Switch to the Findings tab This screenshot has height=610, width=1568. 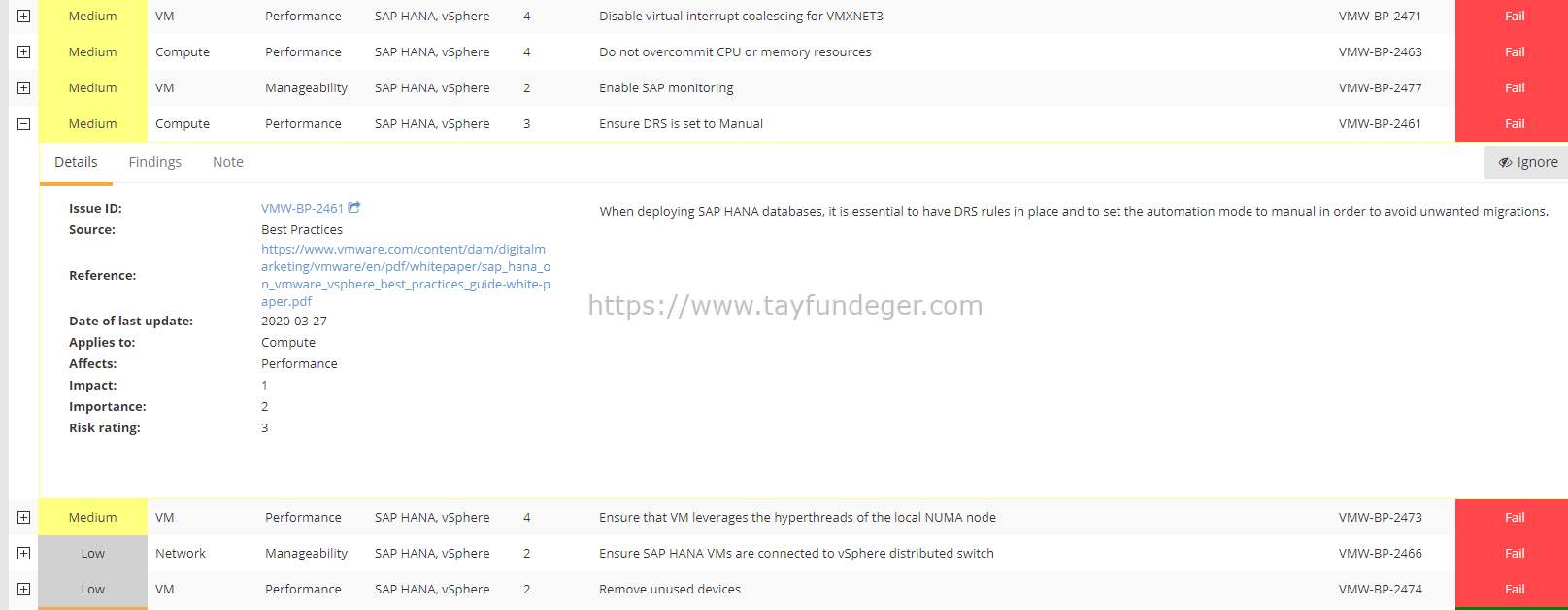tap(155, 162)
